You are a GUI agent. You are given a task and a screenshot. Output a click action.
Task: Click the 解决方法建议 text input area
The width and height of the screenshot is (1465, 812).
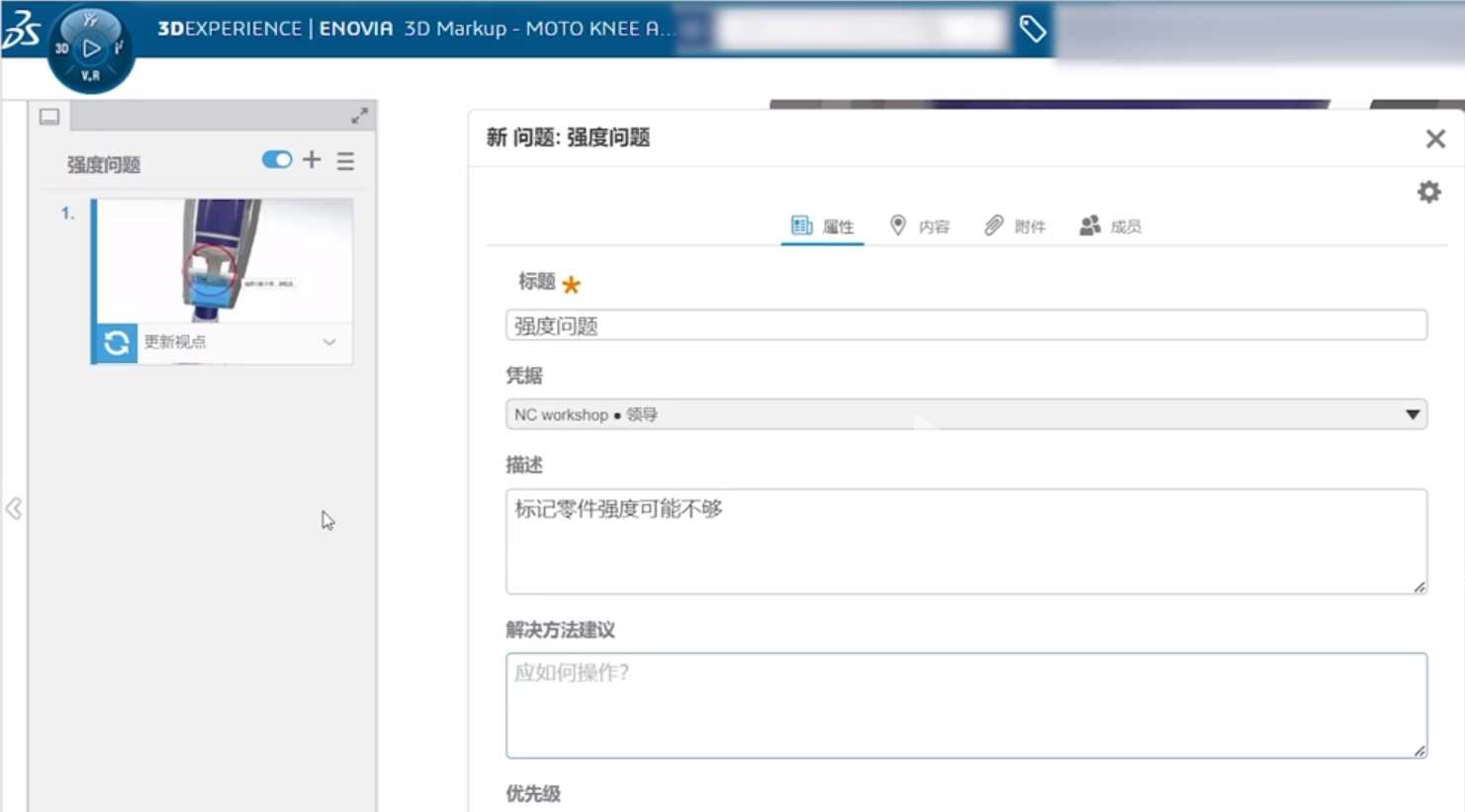[x=964, y=702]
